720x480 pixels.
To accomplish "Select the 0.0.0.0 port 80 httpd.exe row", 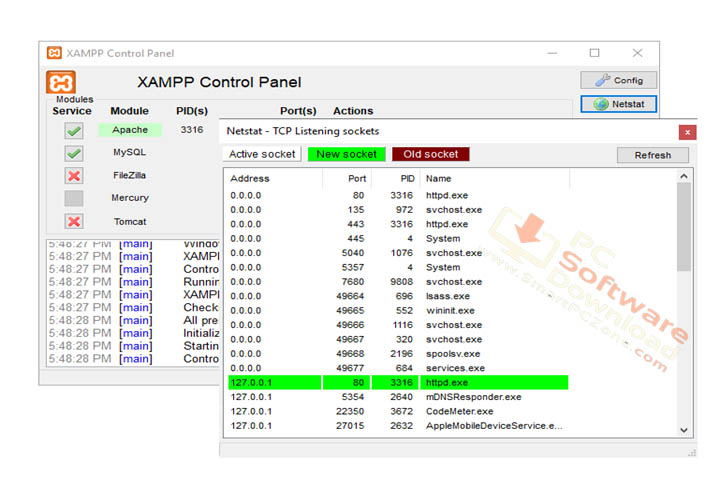I will (x=398, y=195).
